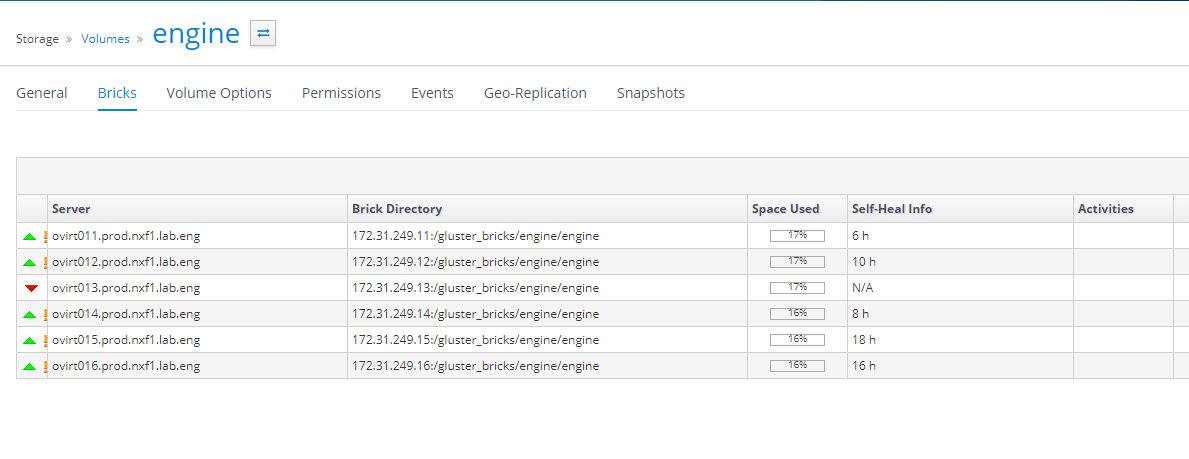Sort by Self-Heal Info column header
The image size is (1189, 459).
[x=892, y=209]
